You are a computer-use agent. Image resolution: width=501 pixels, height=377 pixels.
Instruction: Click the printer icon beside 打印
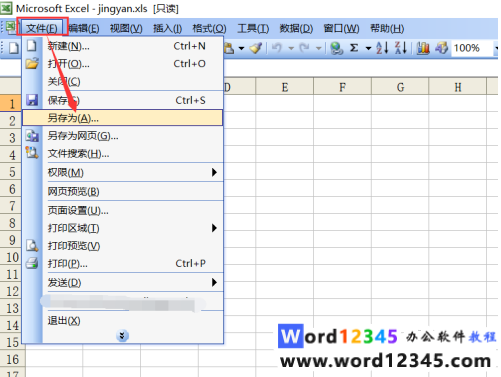[32, 263]
